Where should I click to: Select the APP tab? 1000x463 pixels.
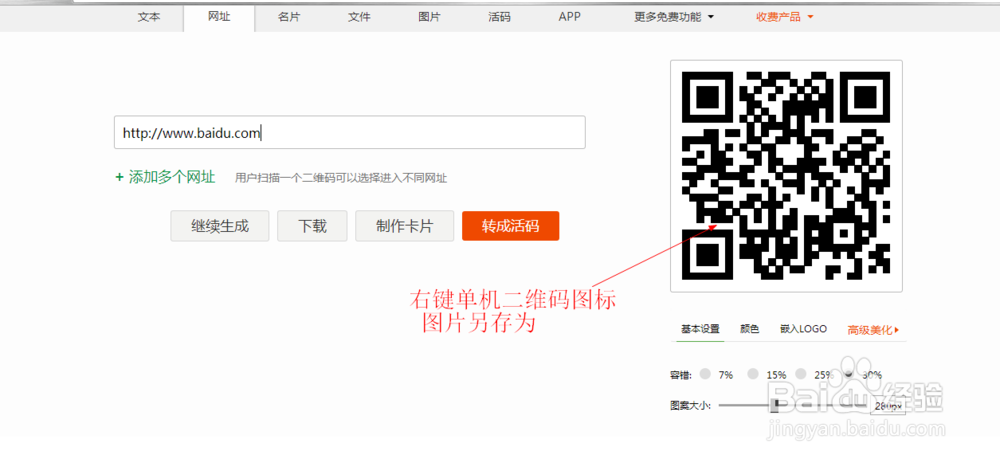(x=570, y=17)
